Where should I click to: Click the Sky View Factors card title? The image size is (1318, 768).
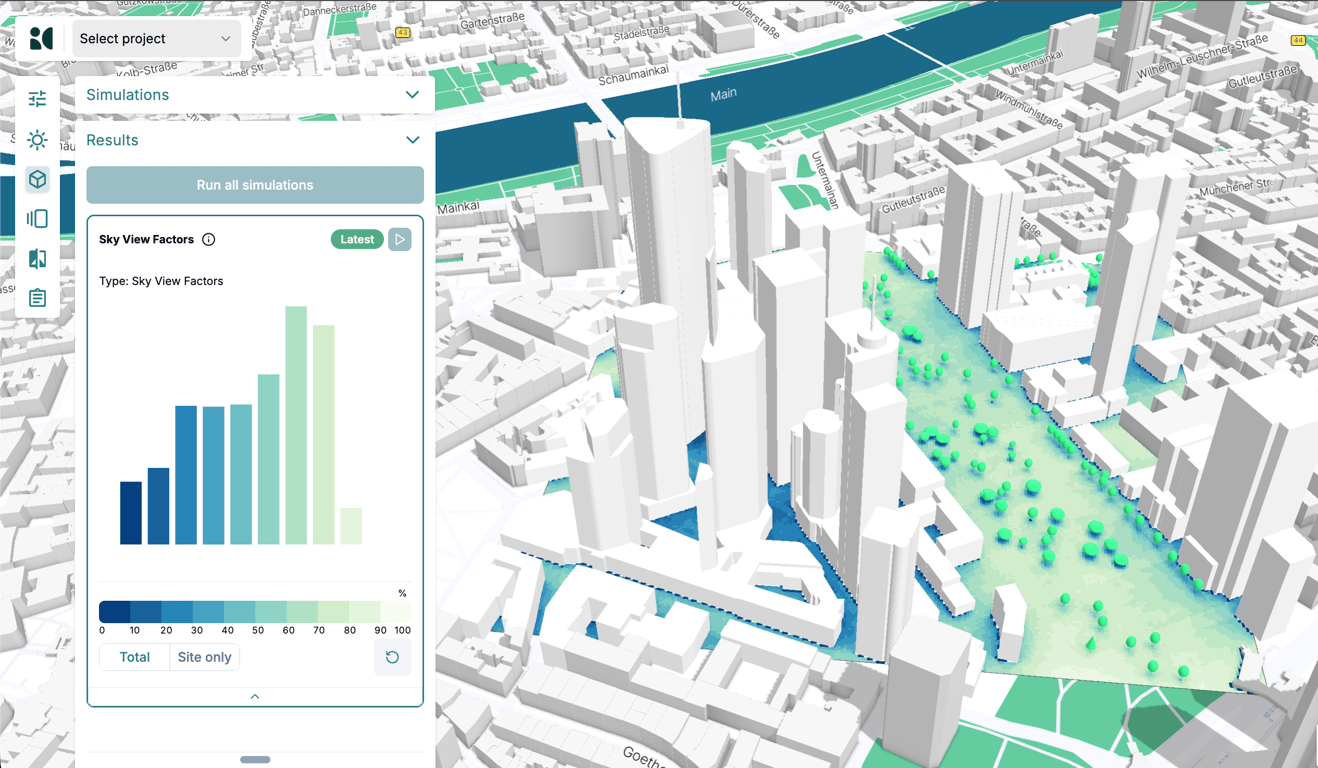click(146, 240)
